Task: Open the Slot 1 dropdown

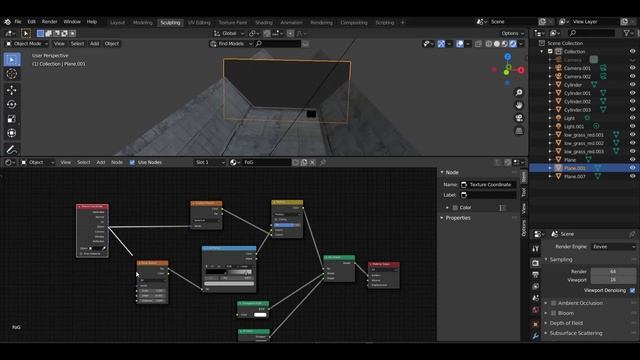Action: click(210, 162)
